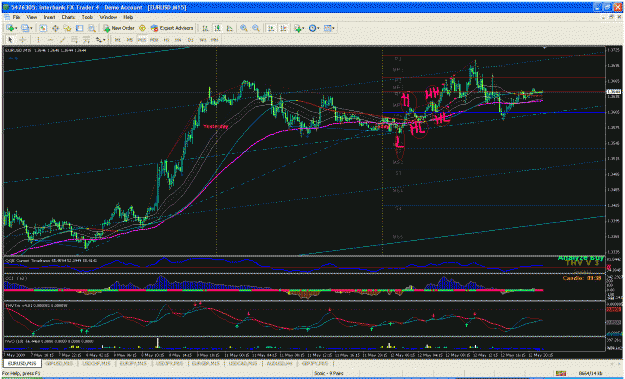625x379 pixels.
Task: Select the vertical line tool
Action: coord(38,40)
